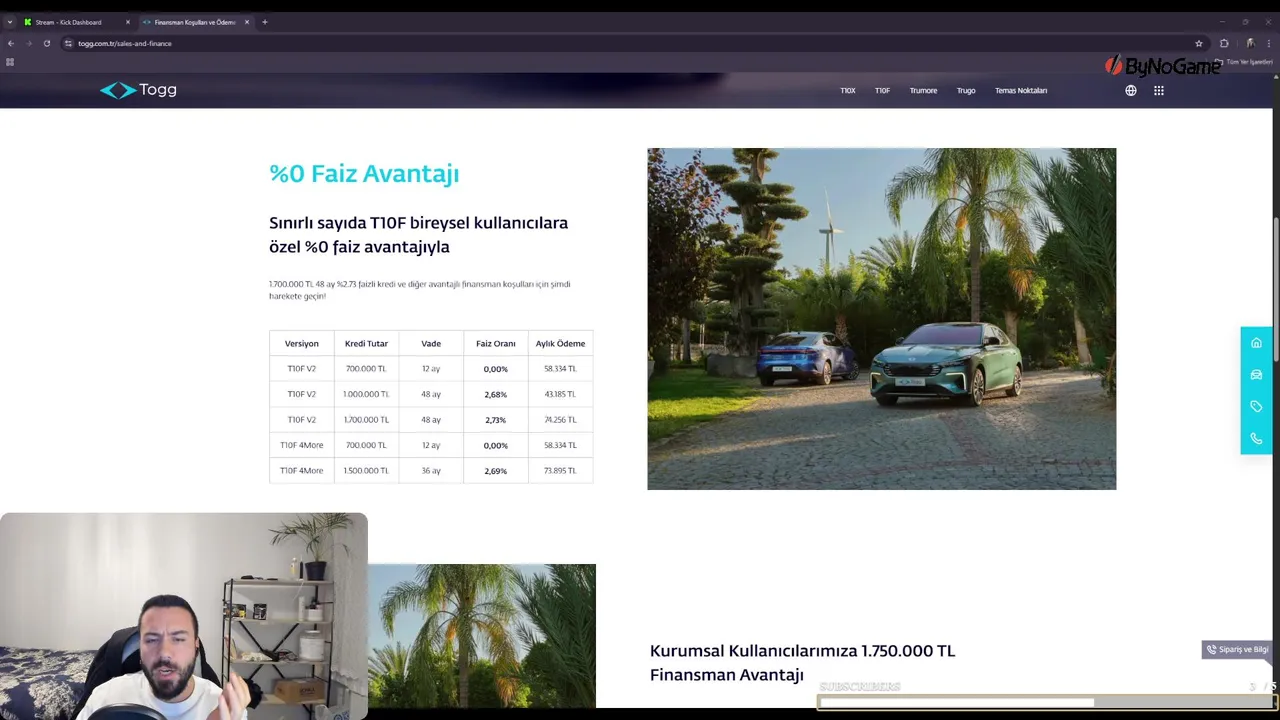Open the browser profile avatar

[1250, 43]
